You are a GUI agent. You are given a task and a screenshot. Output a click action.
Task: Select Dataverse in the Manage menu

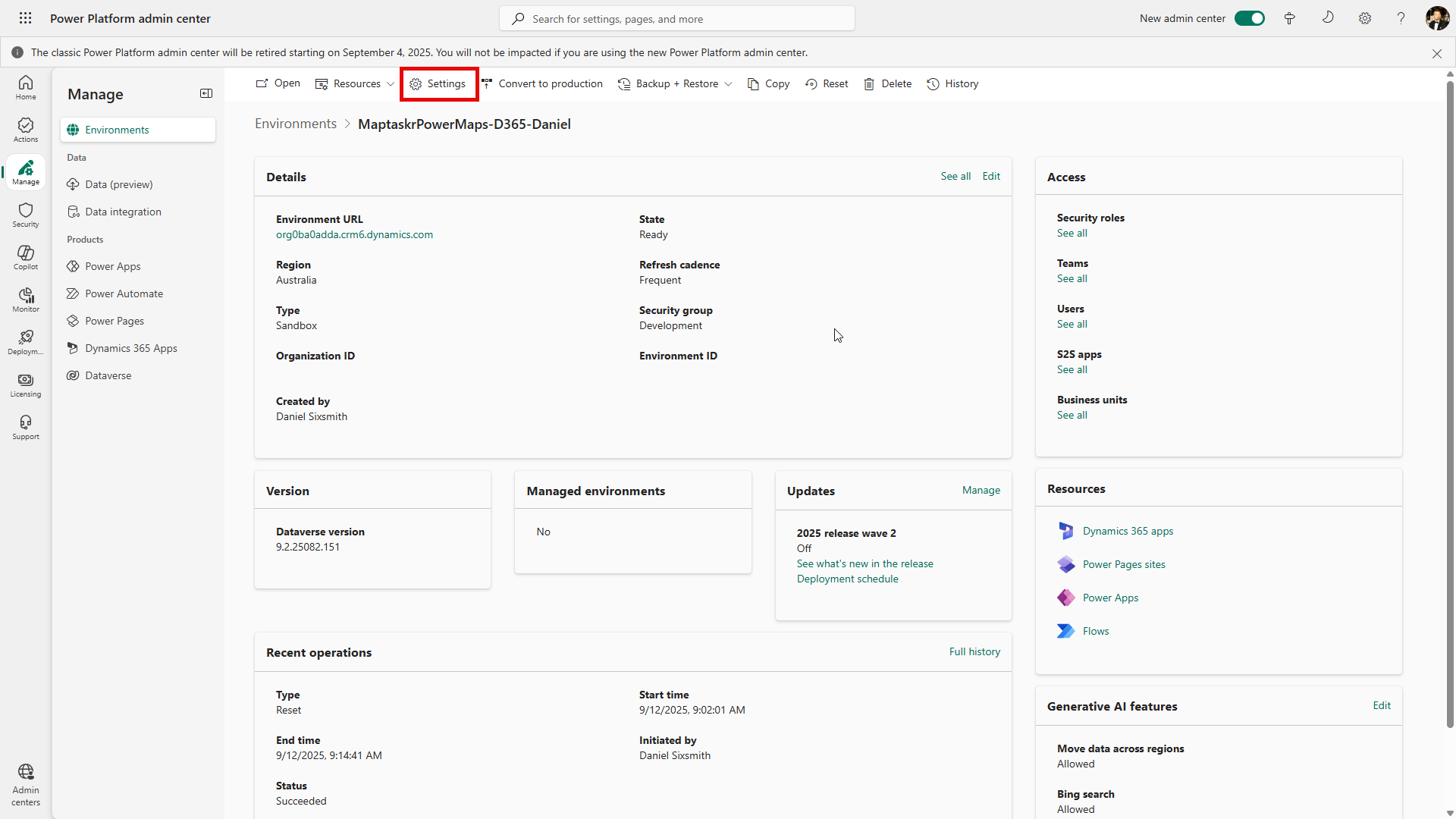pos(108,375)
